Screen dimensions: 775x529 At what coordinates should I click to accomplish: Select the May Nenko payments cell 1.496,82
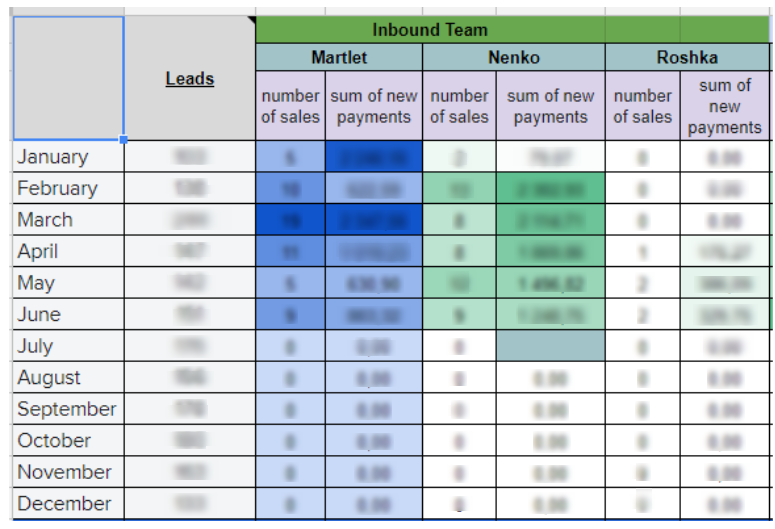tap(550, 283)
